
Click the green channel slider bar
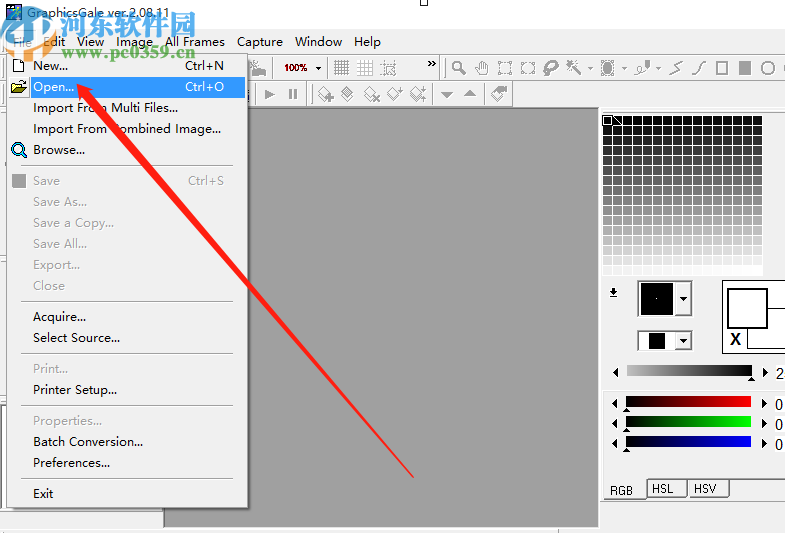point(688,422)
